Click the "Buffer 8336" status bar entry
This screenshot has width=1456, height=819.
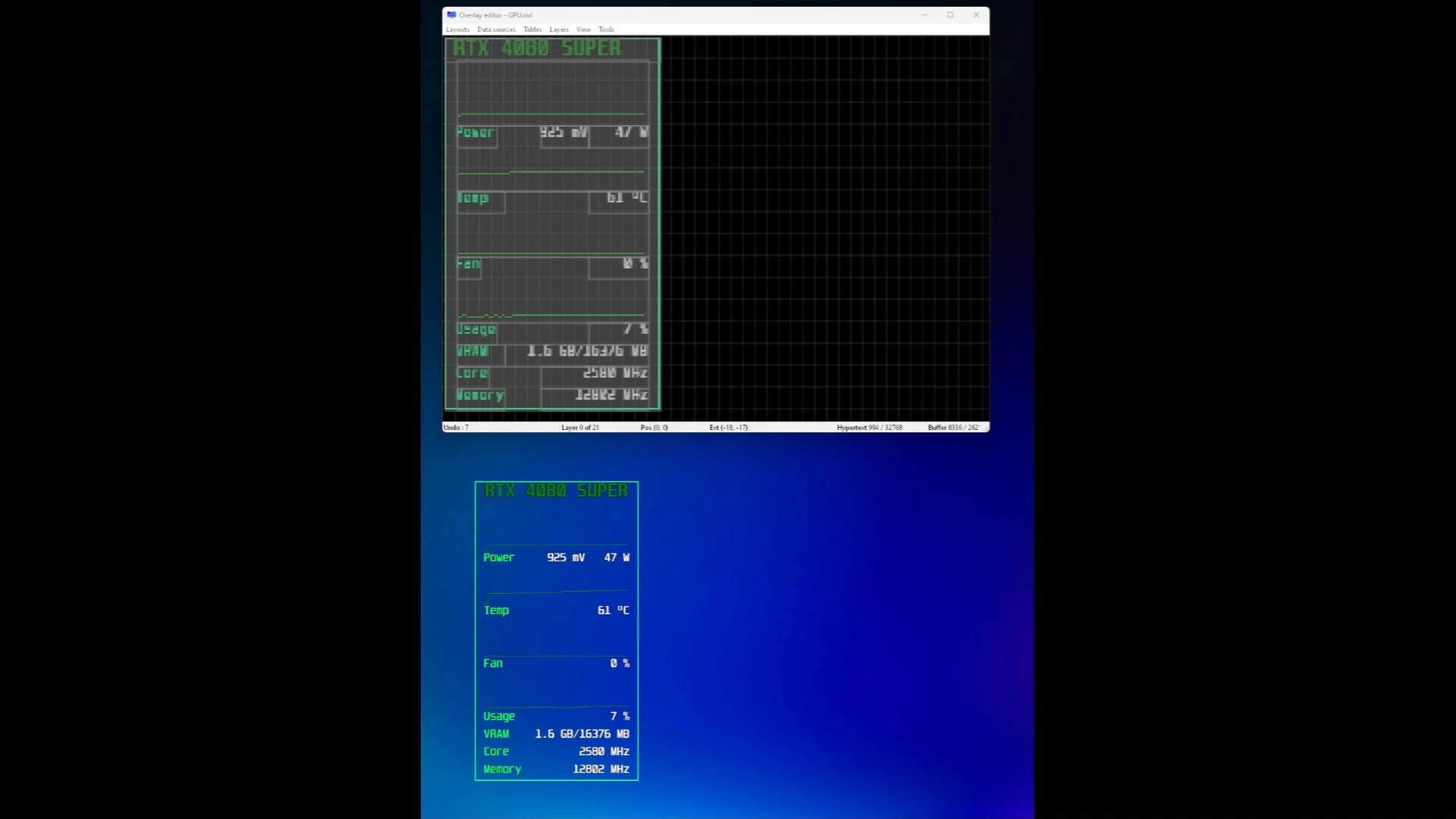[953, 428]
